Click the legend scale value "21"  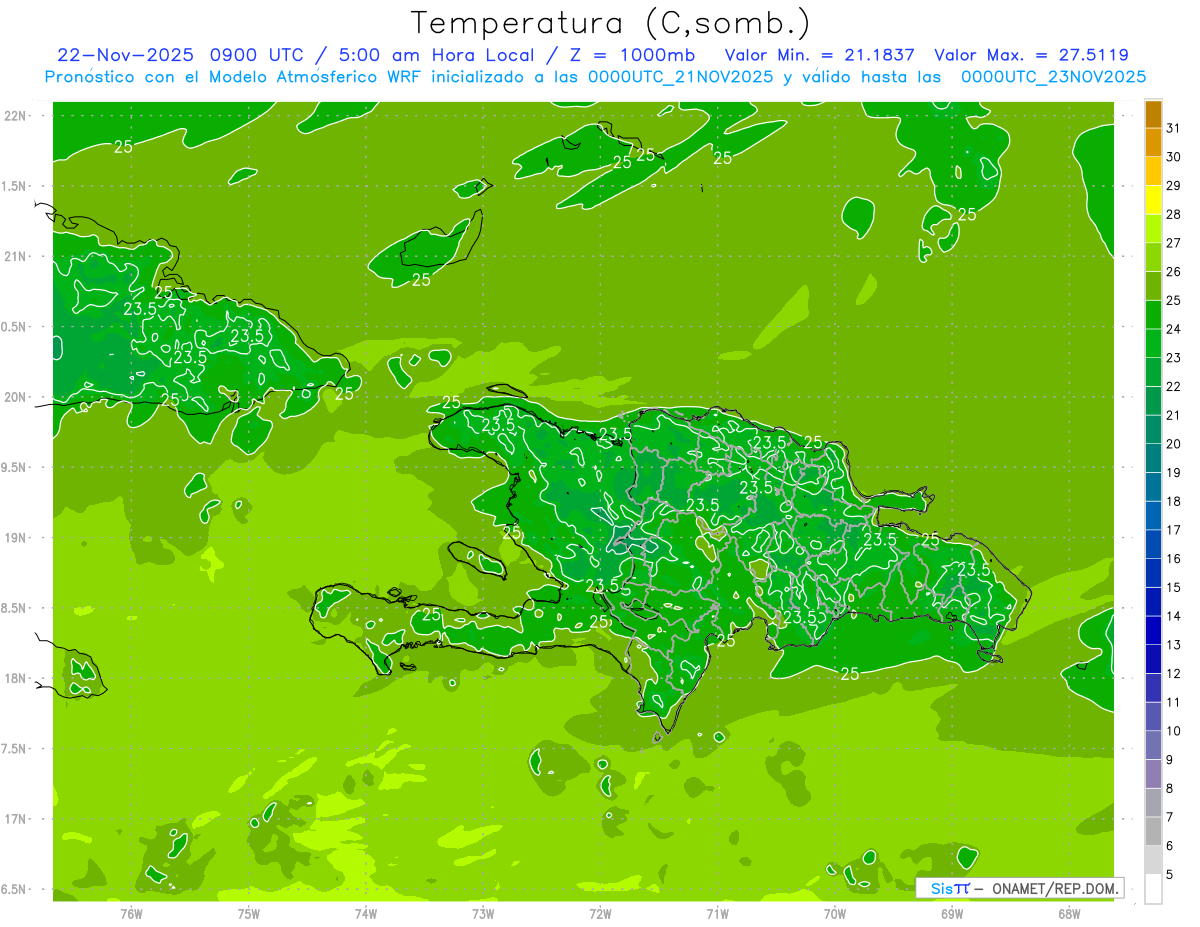1174,415
